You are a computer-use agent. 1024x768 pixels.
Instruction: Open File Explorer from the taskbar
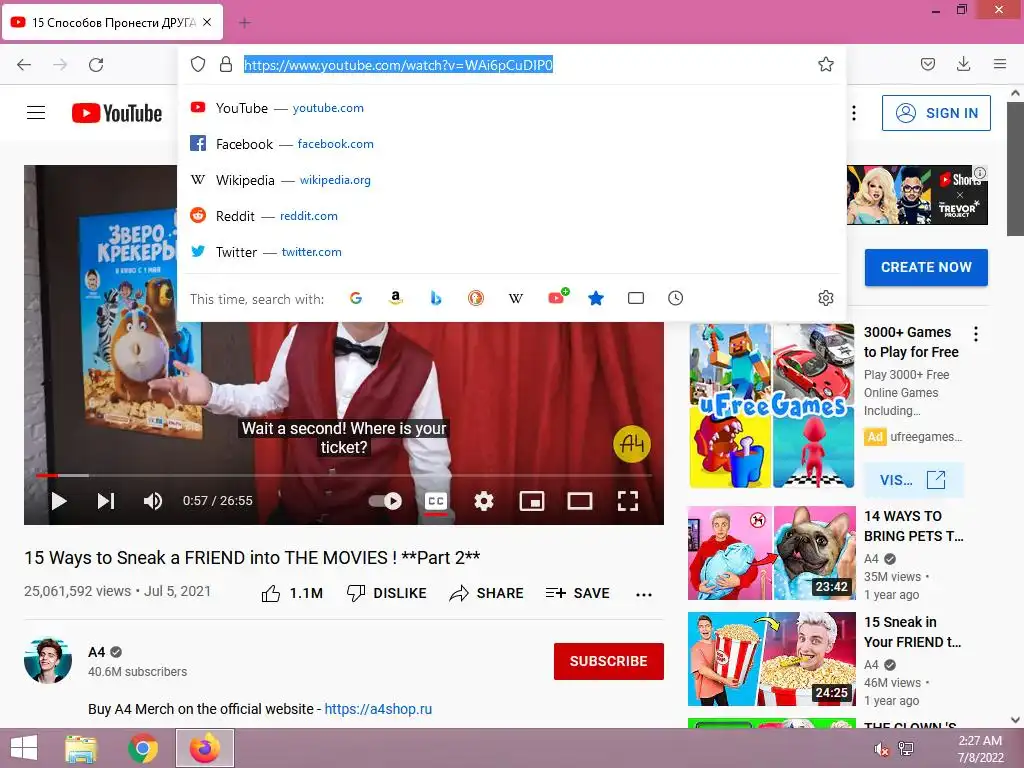point(81,748)
